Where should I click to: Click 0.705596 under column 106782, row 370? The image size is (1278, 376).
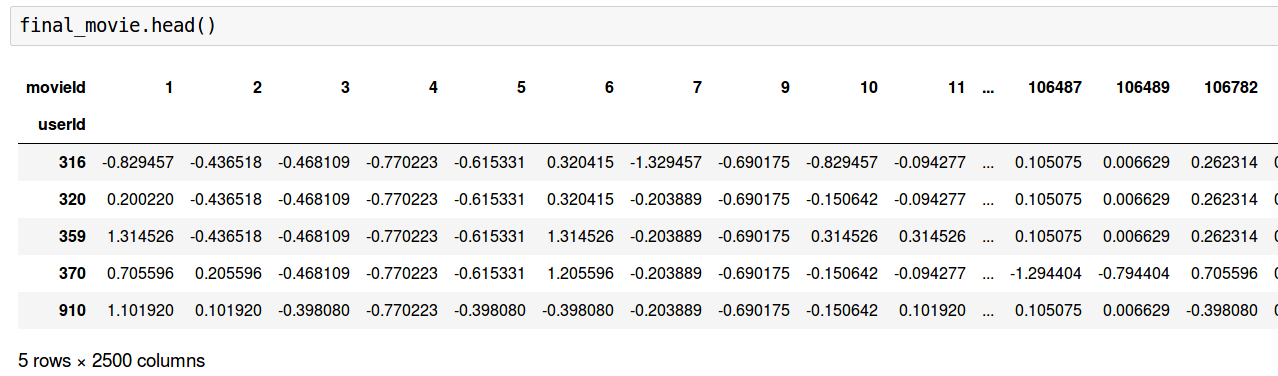pyautogui.click(x=1224, y=273)
